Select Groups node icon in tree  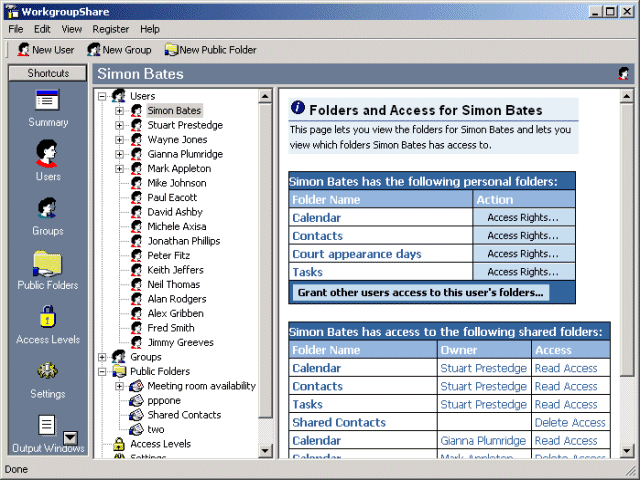point(119,357)
